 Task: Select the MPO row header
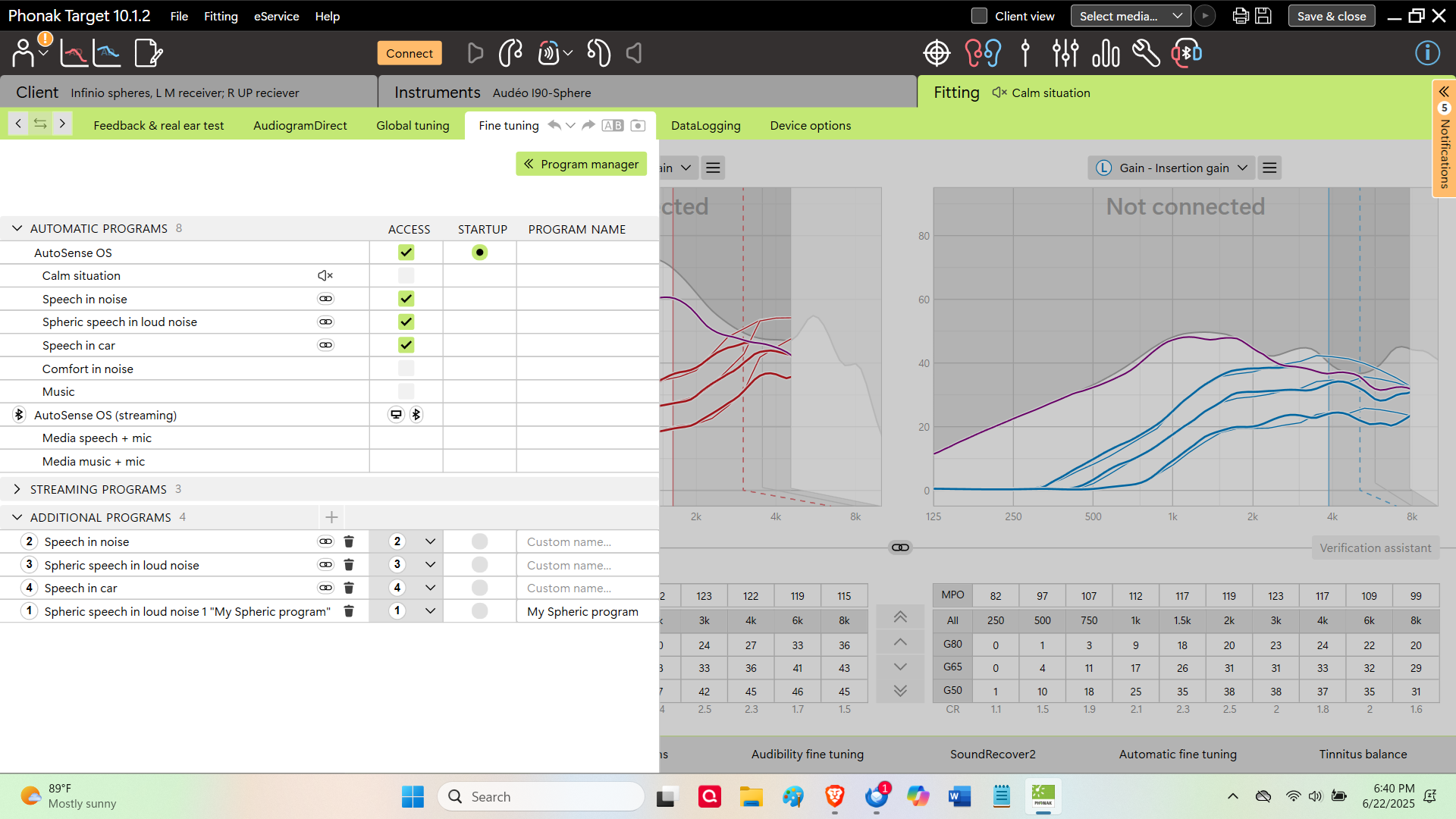(952, 595)
